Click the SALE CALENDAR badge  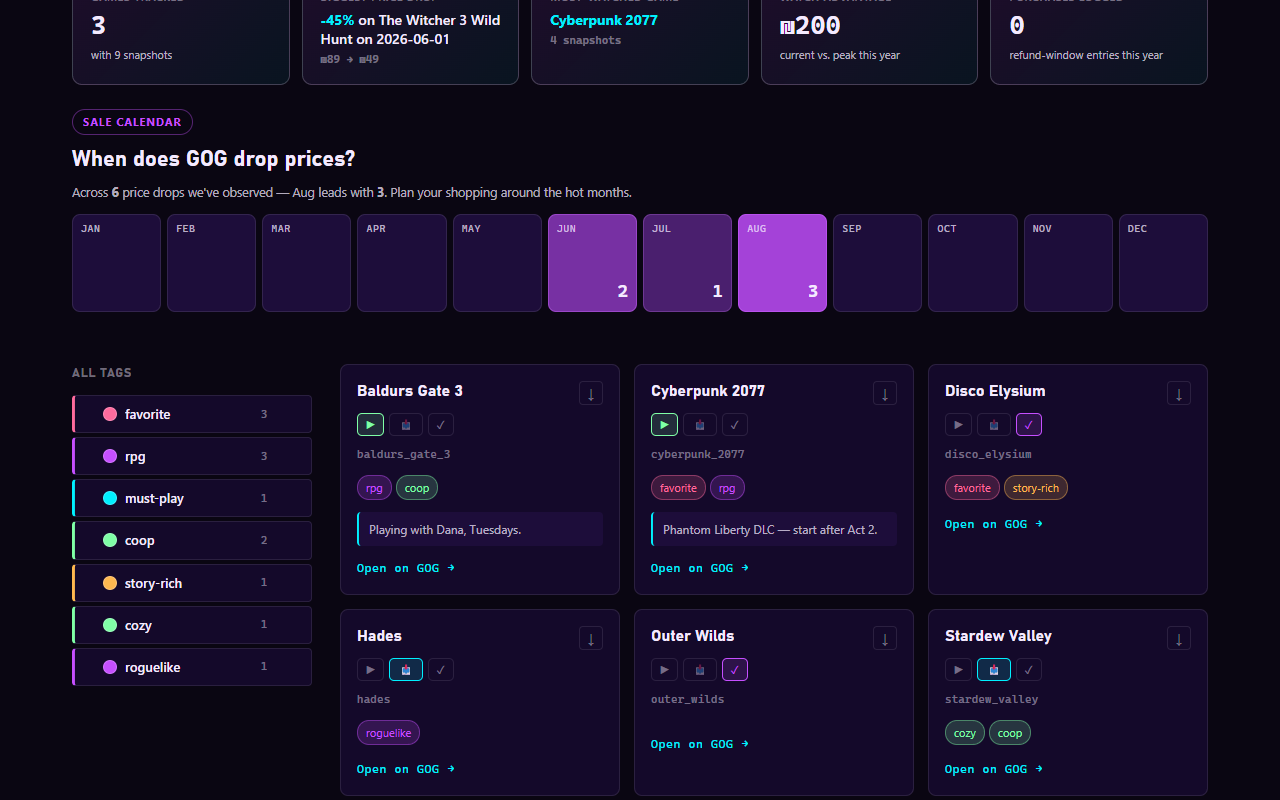pyautogui.click(x=132, y=122)
